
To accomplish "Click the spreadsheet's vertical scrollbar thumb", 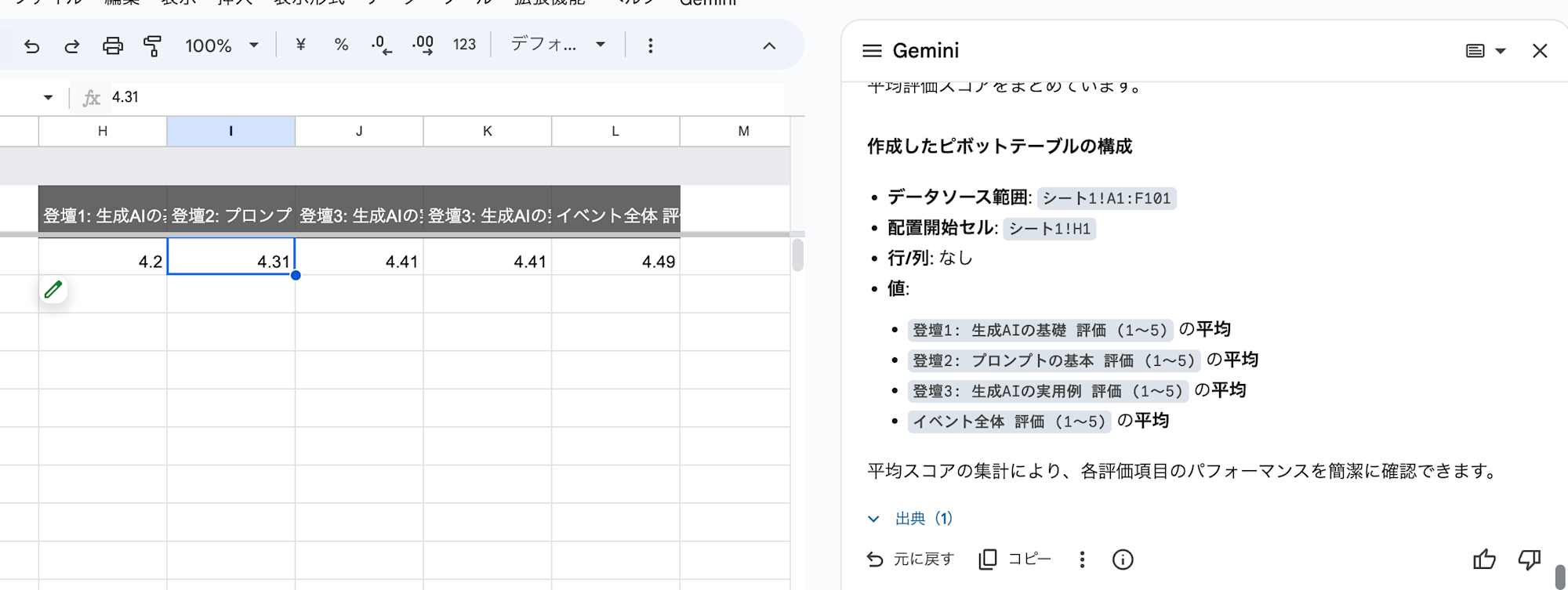I will click(797, 255).
